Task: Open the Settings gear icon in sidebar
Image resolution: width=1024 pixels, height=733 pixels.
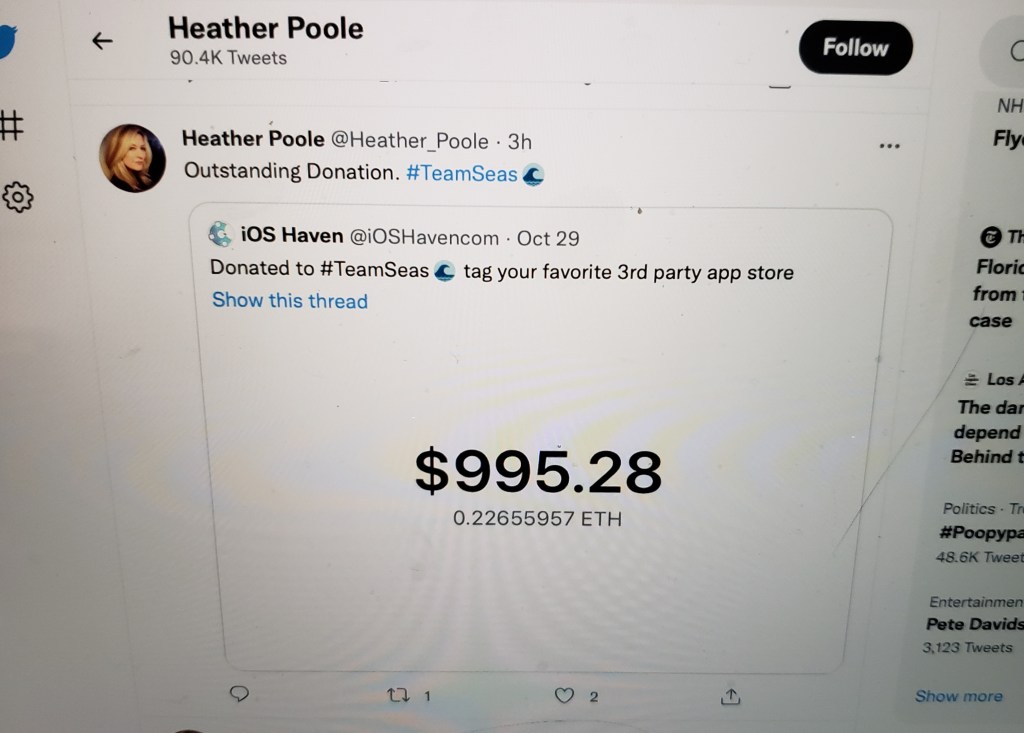Action: point(18,197)
